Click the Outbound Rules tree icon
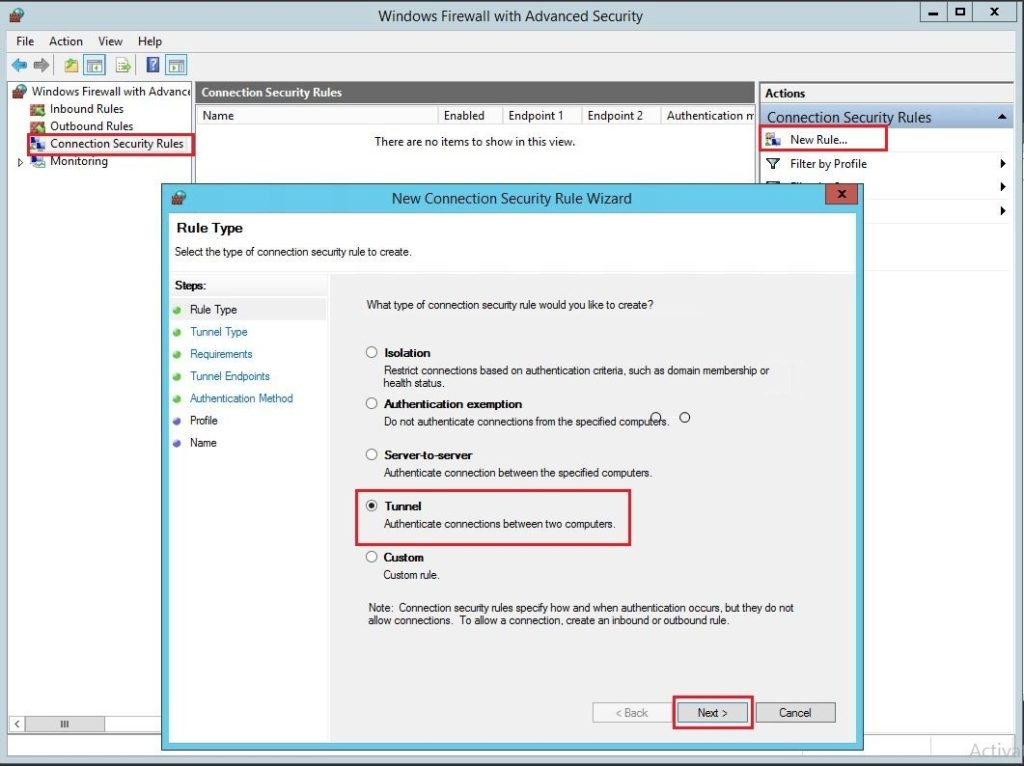 pyautogui.click(x=38, y=126)
